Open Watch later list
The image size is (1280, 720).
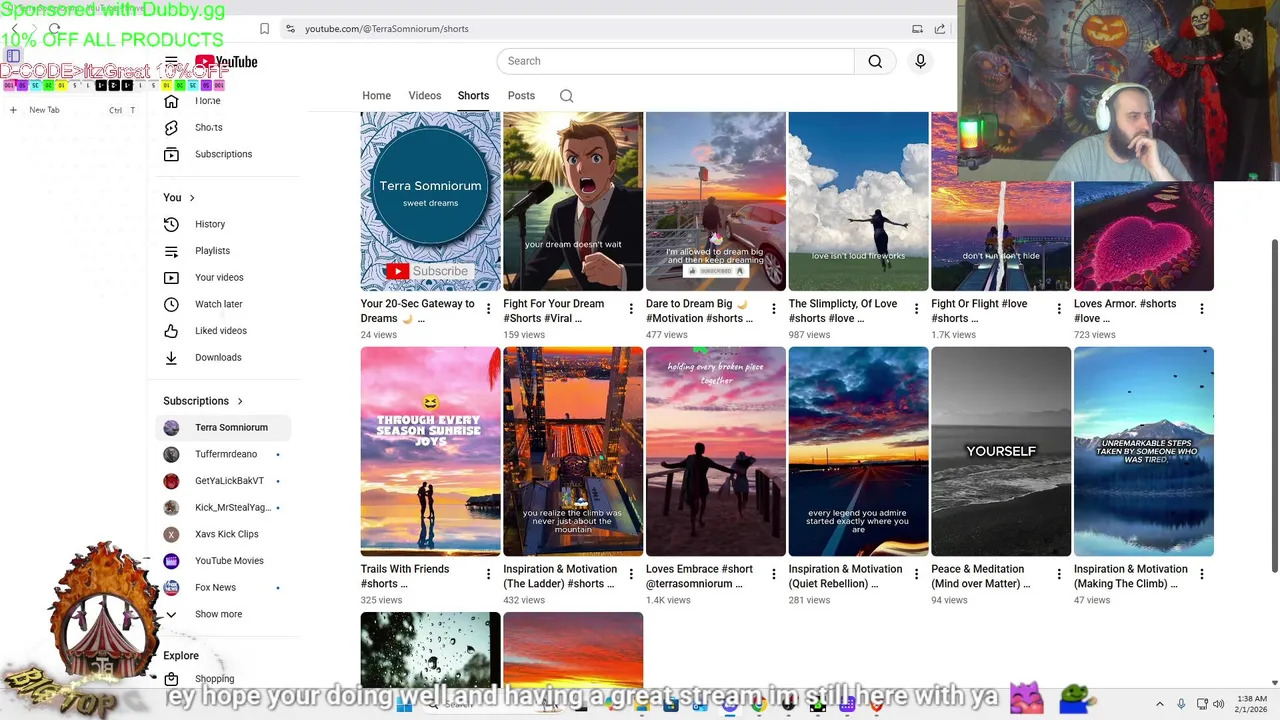218,304
